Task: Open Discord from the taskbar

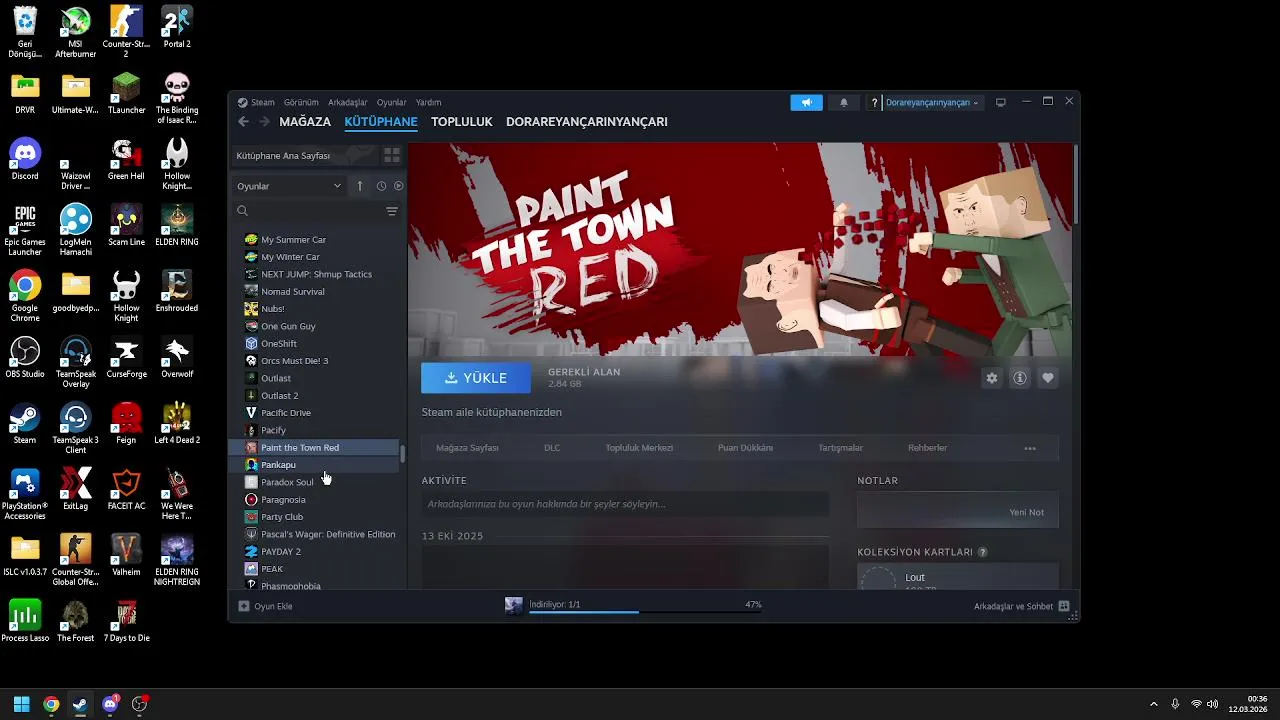Action: point(110,704)
